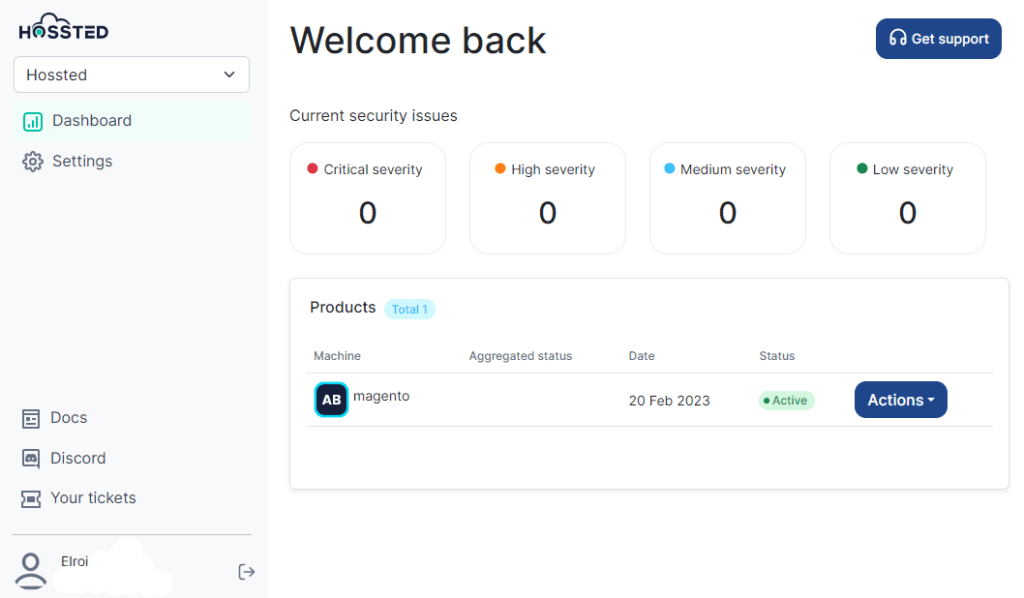This screenshot has height=598, width=1024.
Task: Select the Medium severity card
Action: click(x=727, y=198)
